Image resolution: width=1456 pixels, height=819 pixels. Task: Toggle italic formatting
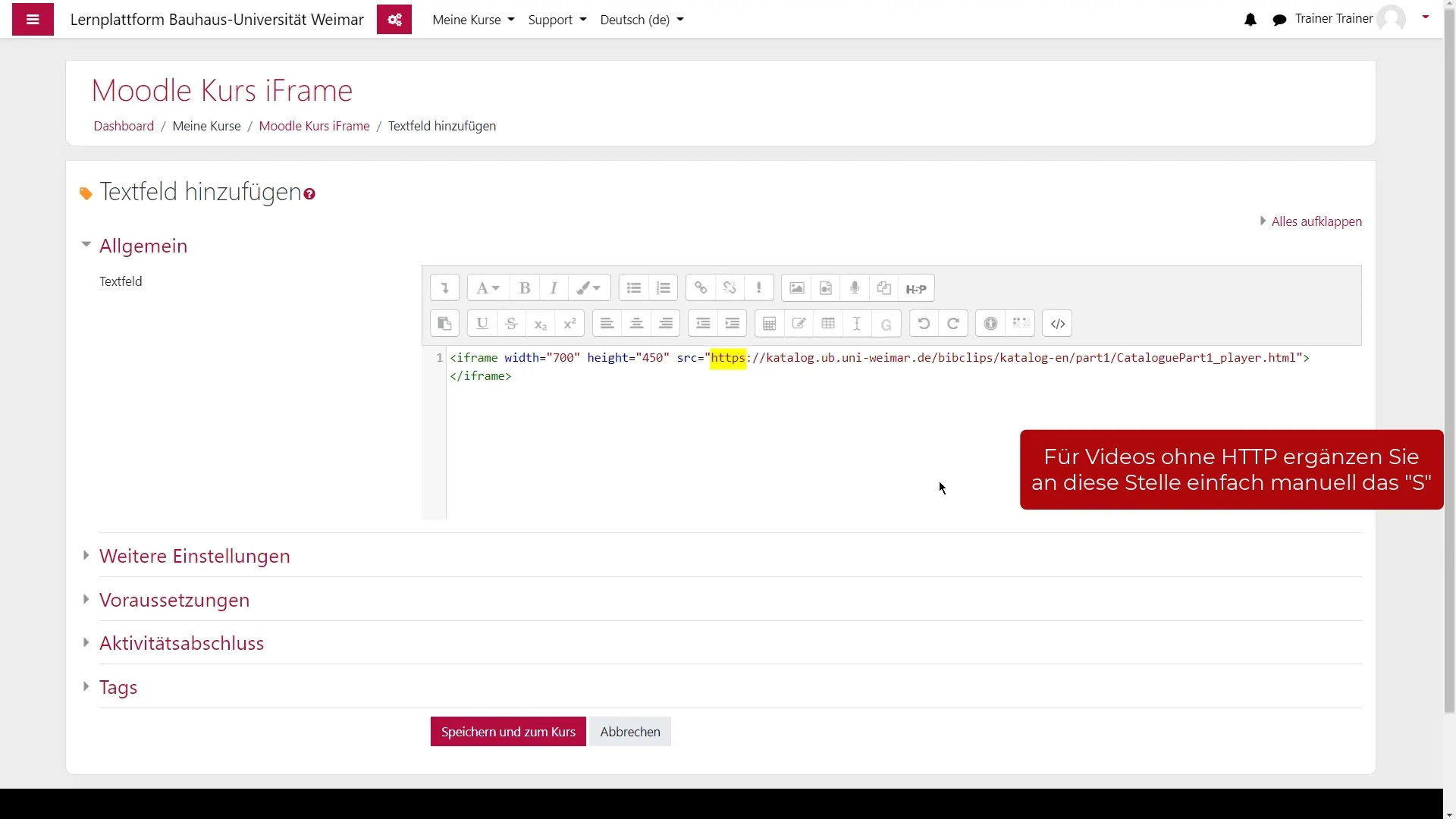coord(554,288)
